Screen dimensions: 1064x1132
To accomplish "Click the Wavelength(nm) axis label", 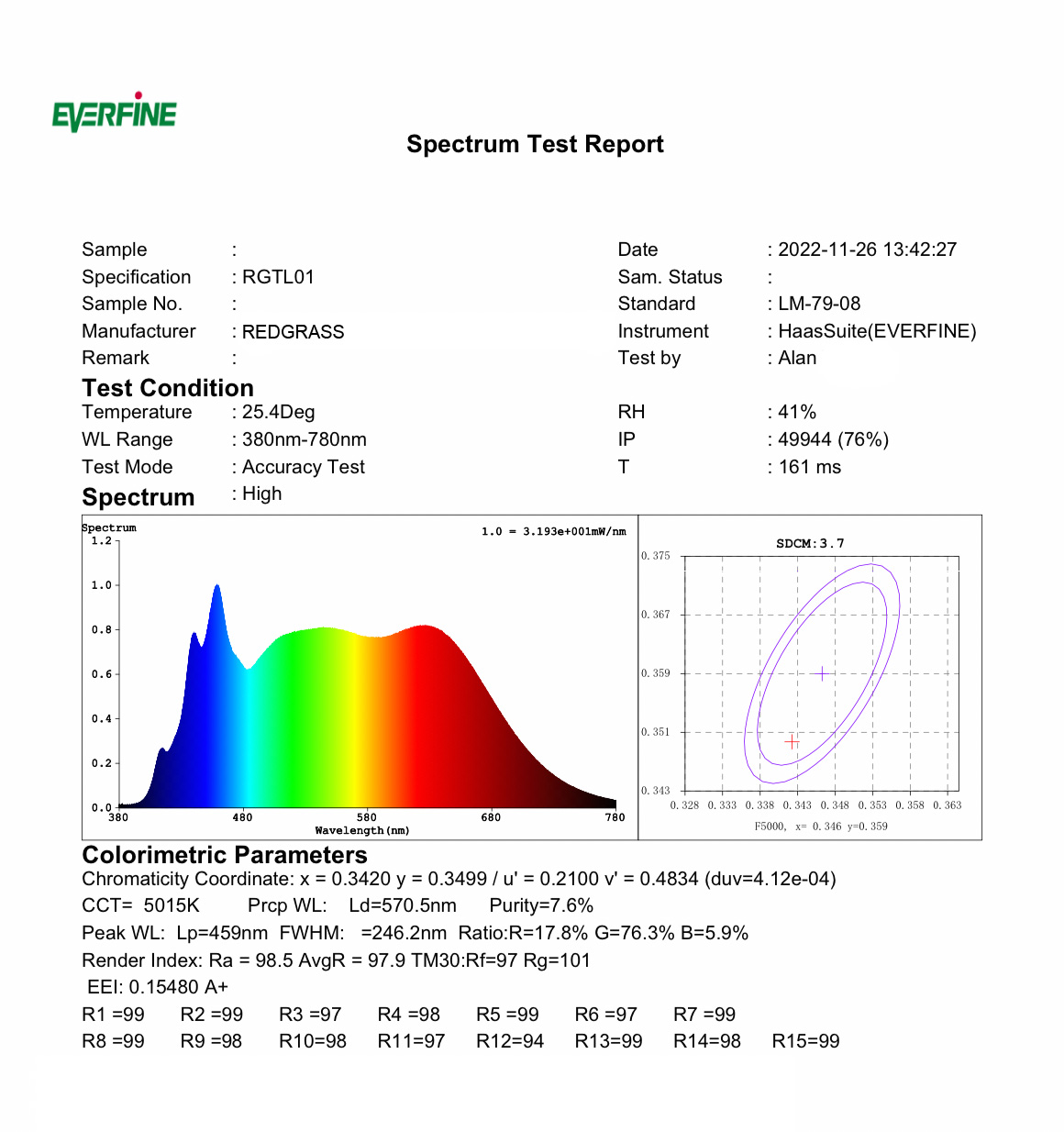I will point(362,830).
